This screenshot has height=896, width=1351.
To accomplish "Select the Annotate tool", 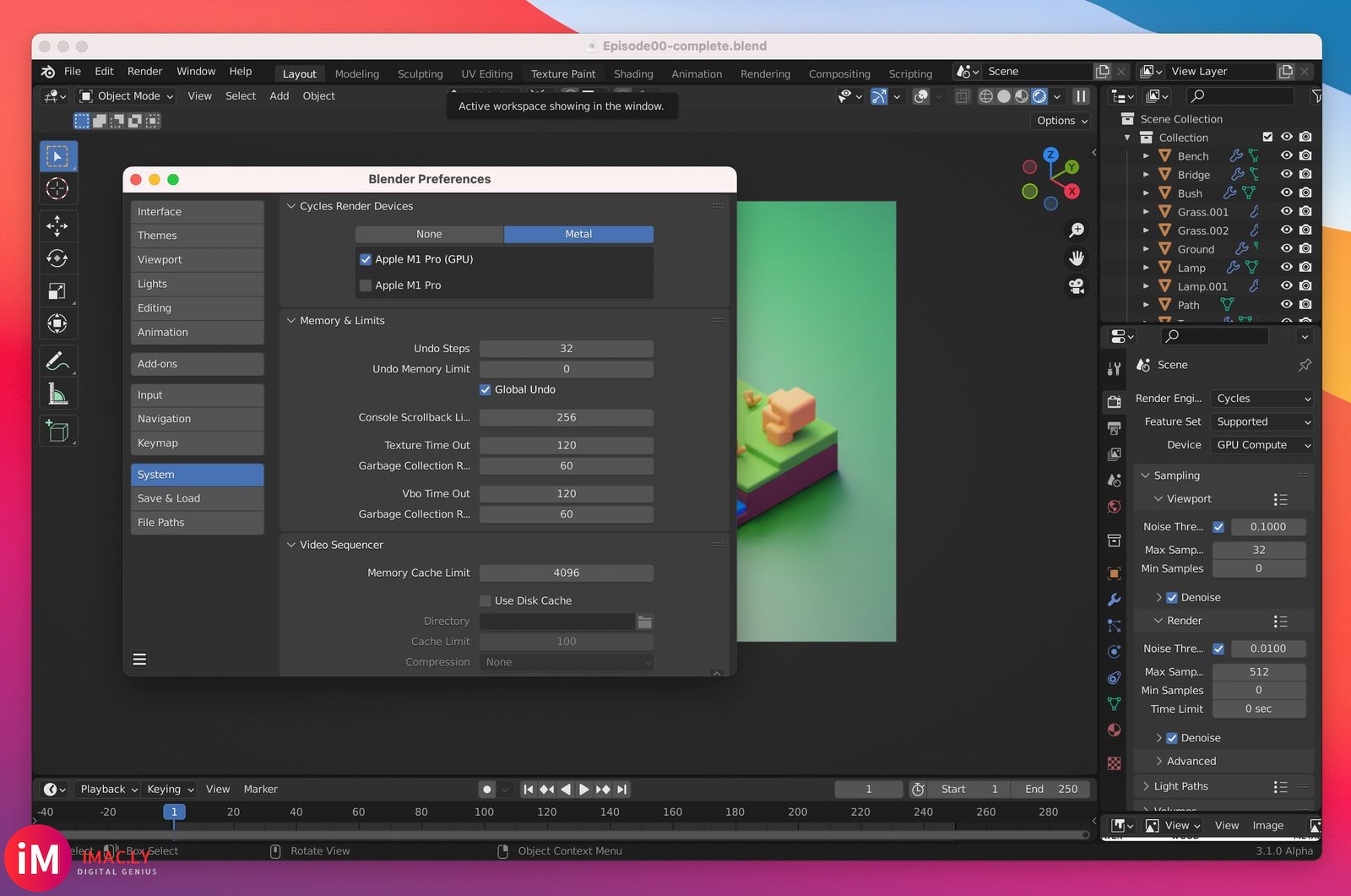I will coord(57,361).
